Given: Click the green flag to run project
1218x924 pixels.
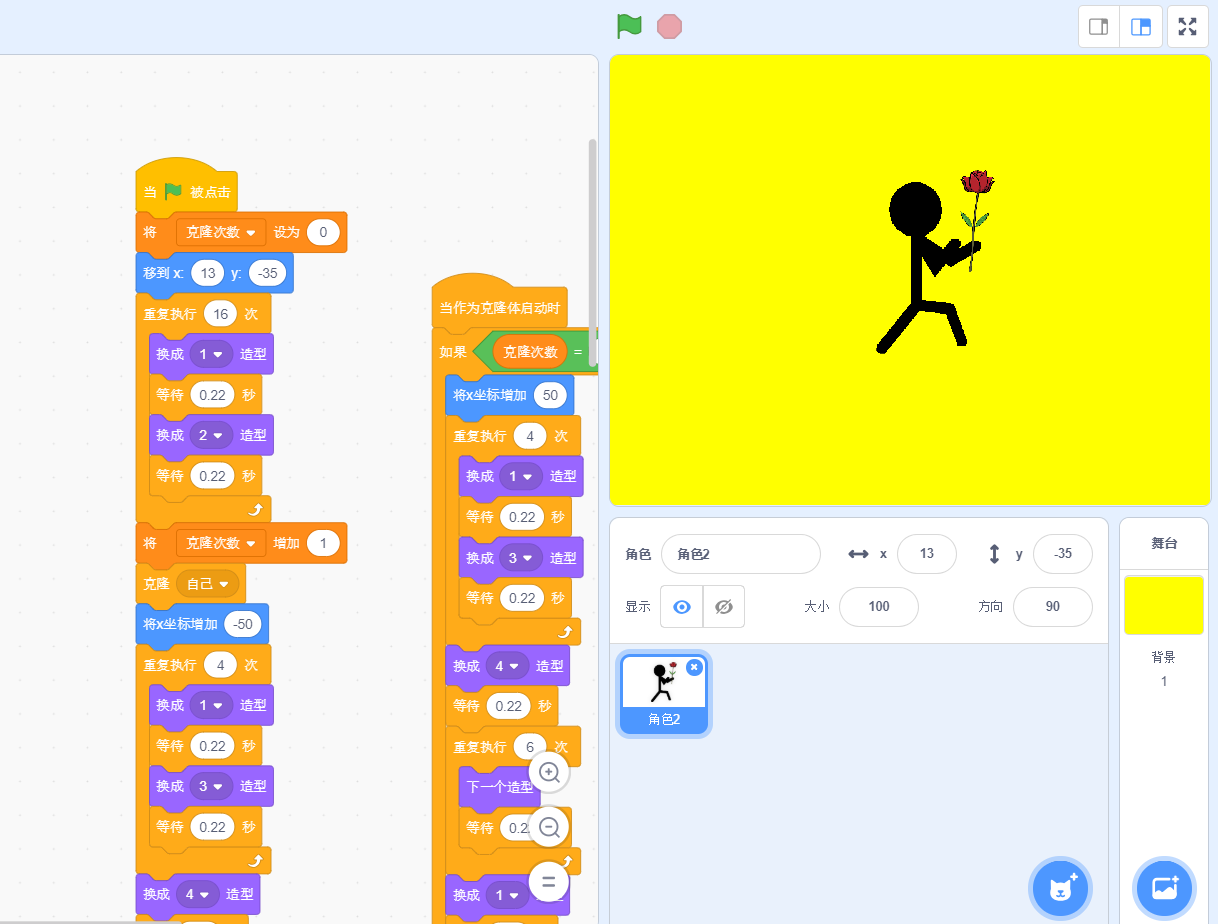Looking at the screenshot, I should [629, 26].
